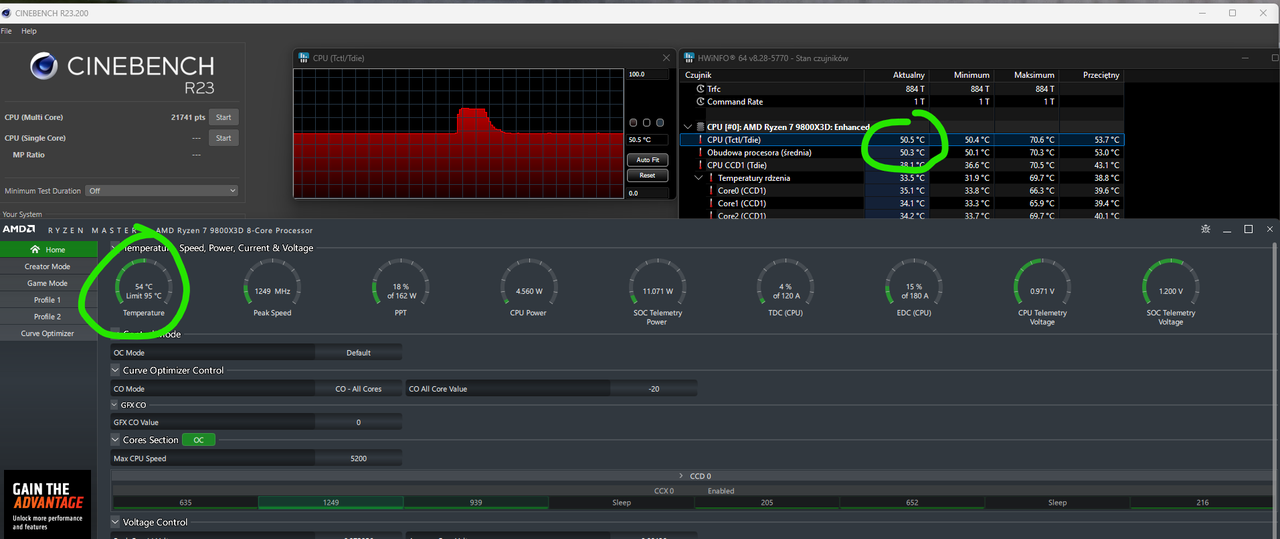
Task: Open the Minimum Test Duration dropdown
Action: point(160,190)
